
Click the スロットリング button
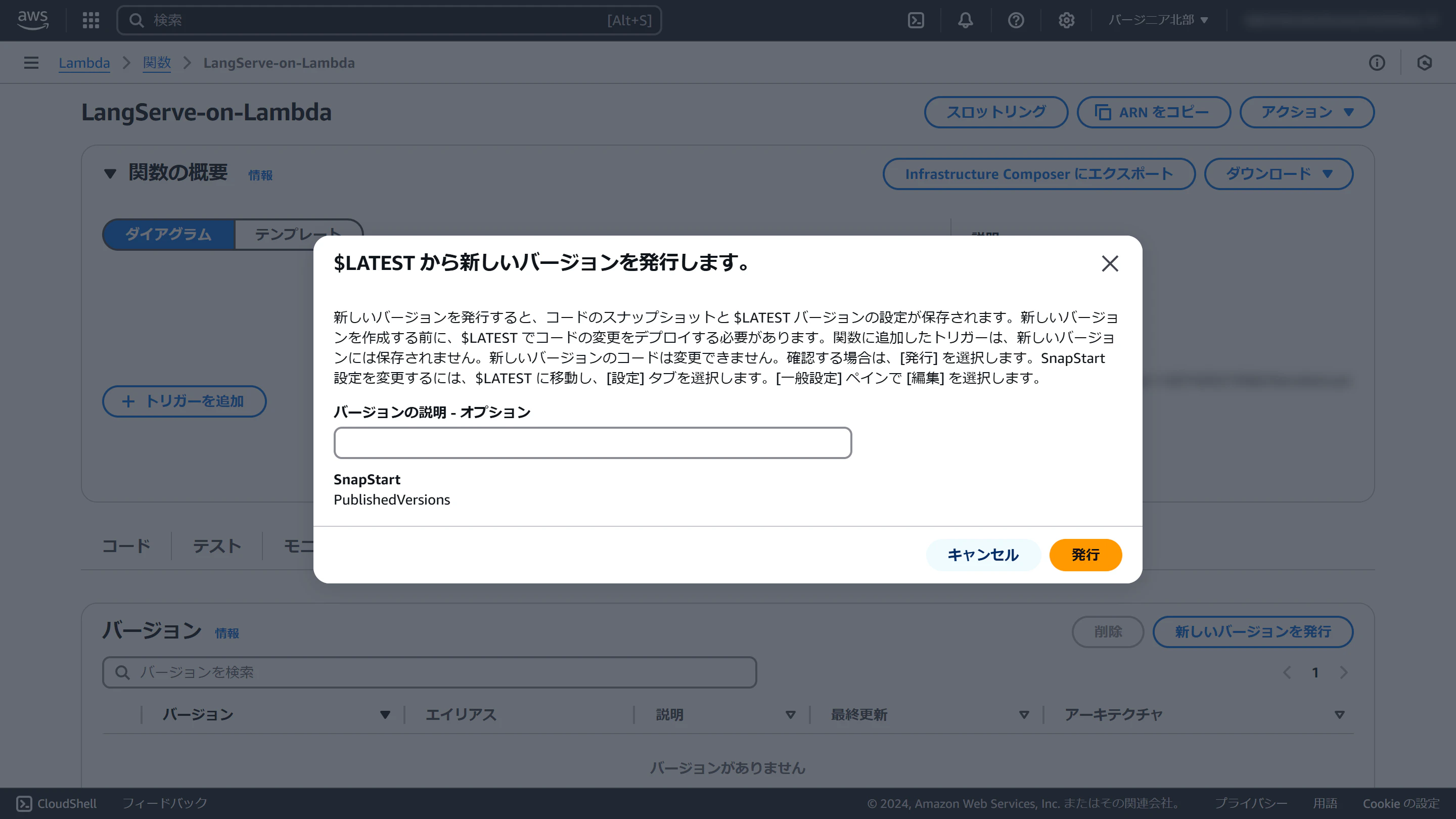coord(996,112)
